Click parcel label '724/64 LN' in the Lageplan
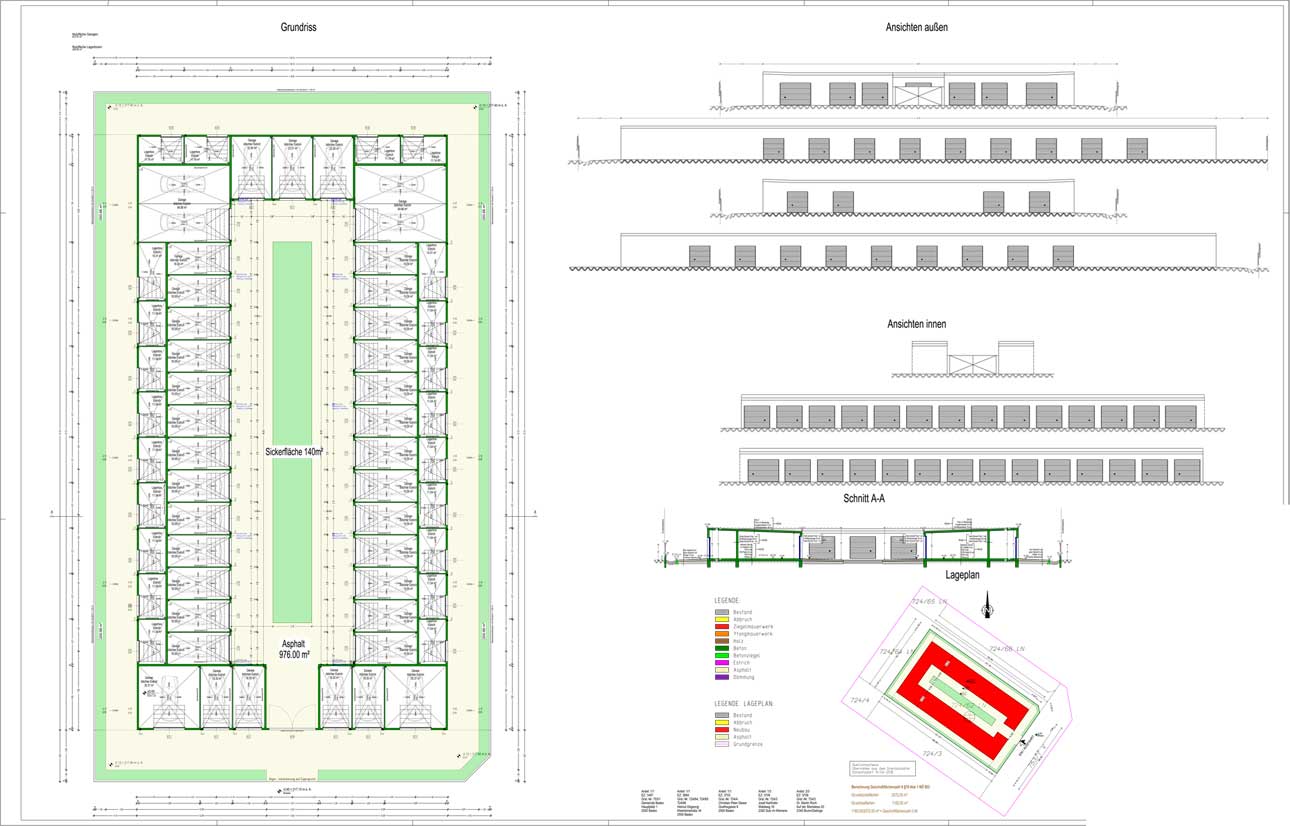The height and width of the screenshot is (826, 1290). click(899, 651)
